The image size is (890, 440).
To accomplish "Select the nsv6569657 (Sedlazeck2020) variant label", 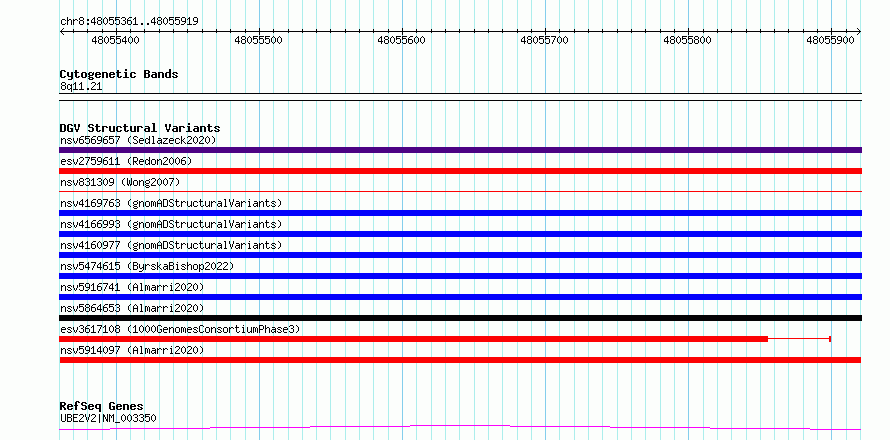I will click(138, 140).
